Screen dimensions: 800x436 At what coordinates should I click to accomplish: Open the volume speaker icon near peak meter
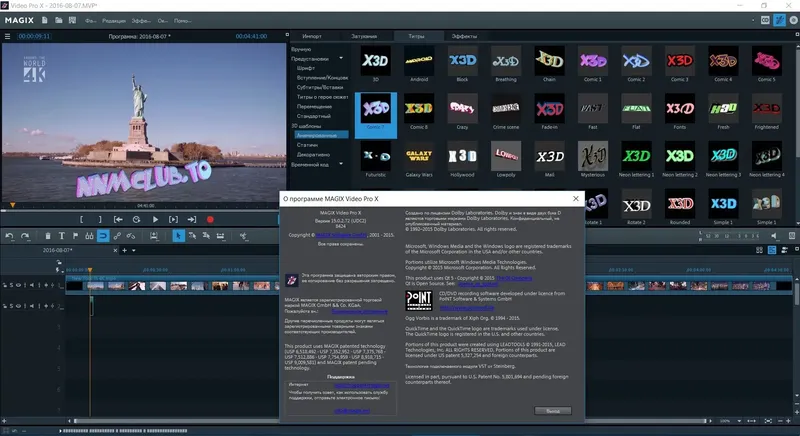774,236
